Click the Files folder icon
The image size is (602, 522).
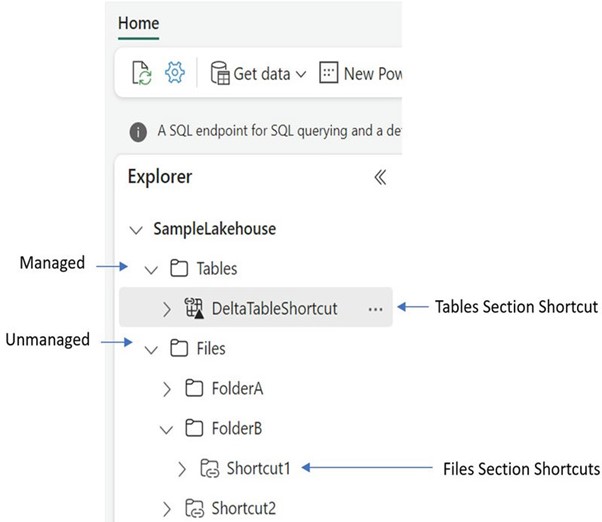pyautogui.click(x=179, y=348)
